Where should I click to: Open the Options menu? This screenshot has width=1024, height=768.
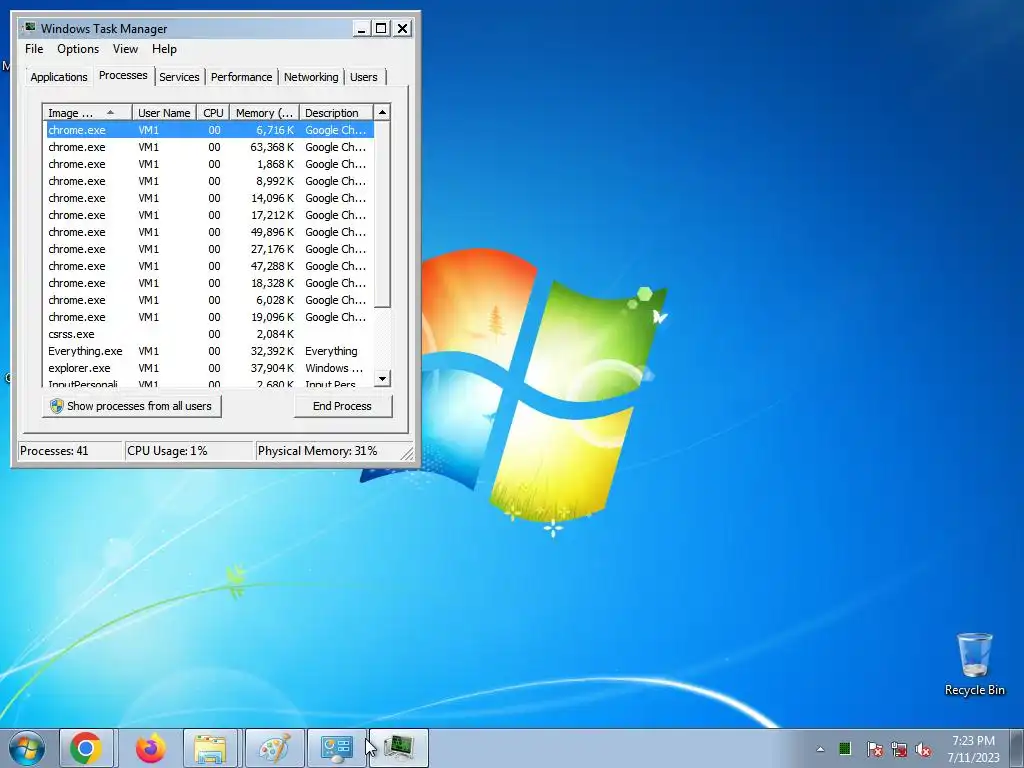(78, 49)
